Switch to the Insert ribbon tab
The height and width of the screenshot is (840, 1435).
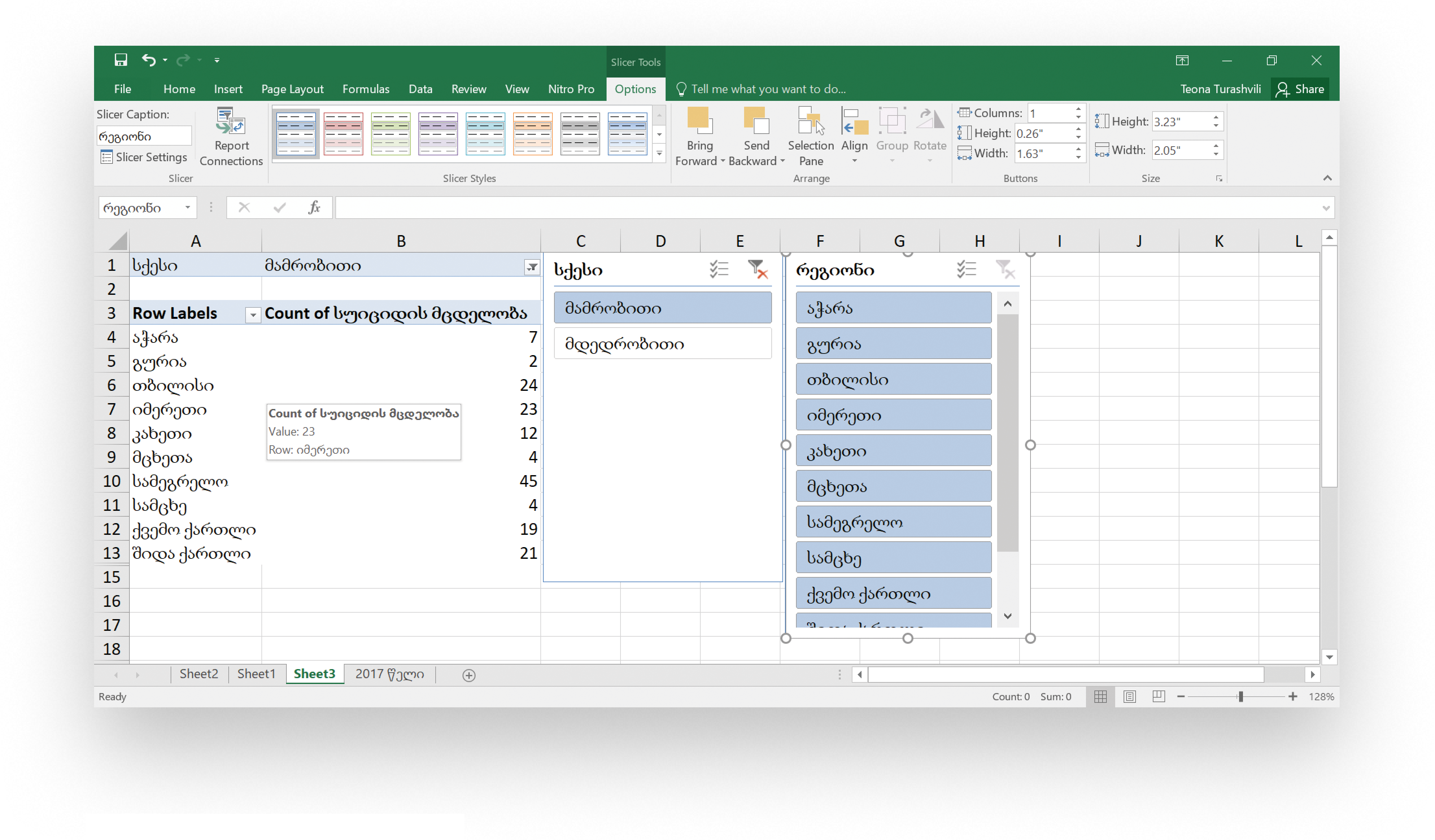[x=228, y=89]
